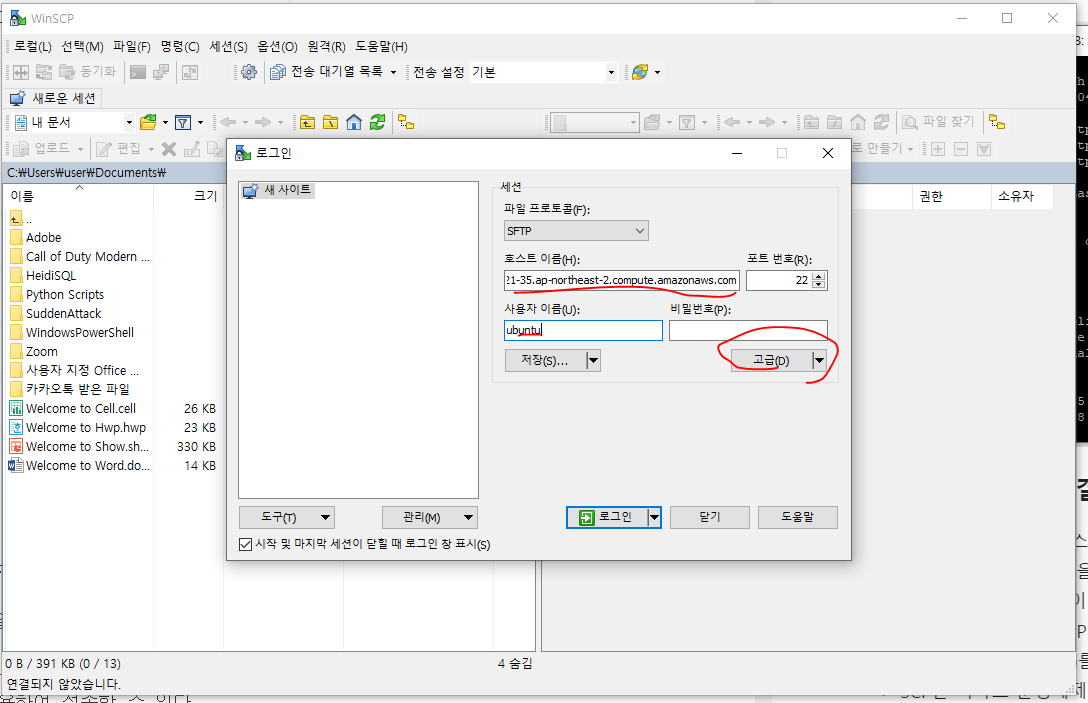Screen dimensions: 1088x703
Task: Open the 파일 프로토콜 SFTP dropdown
Action: tap(576, 231)
